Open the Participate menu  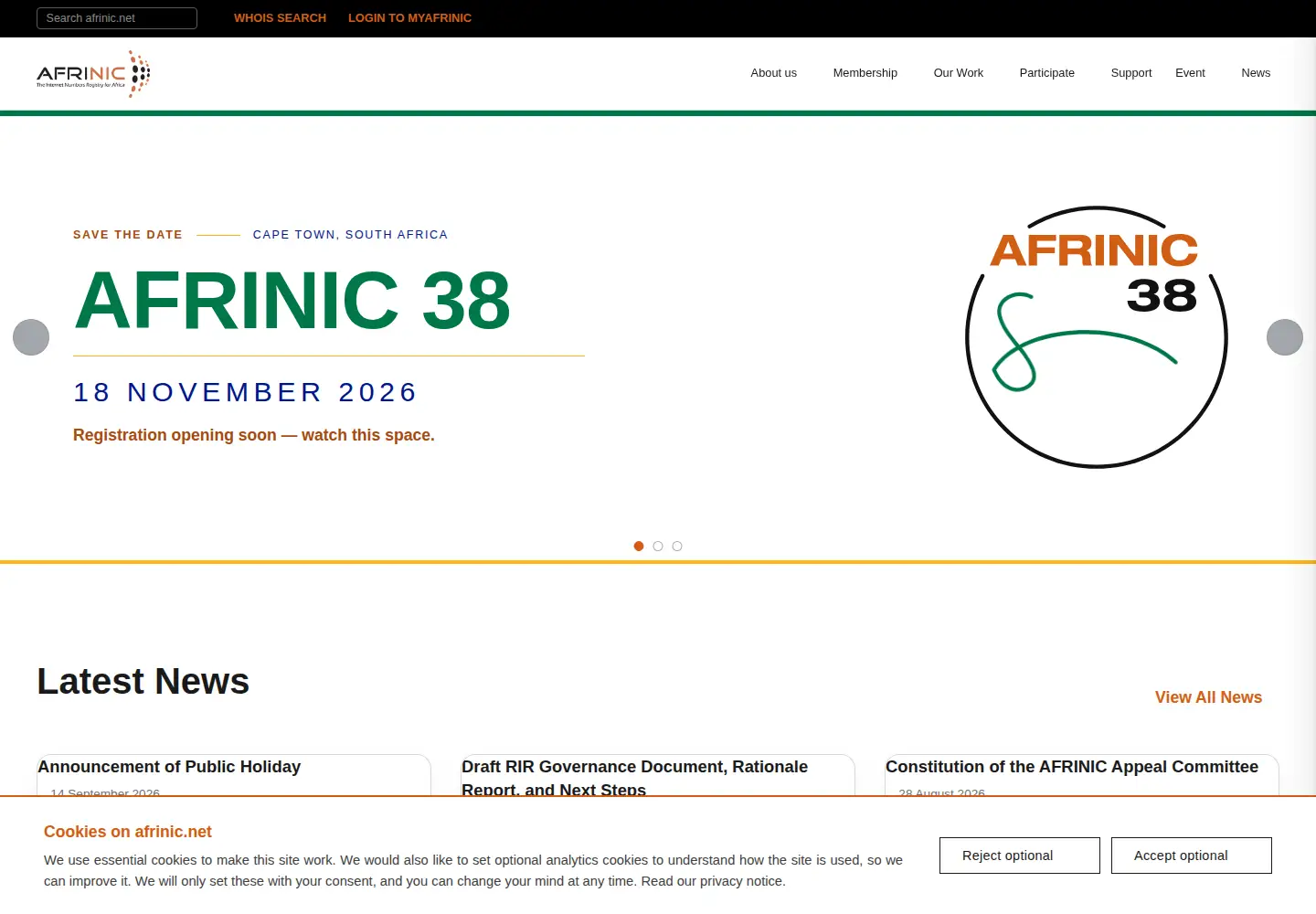[1047, 73]
